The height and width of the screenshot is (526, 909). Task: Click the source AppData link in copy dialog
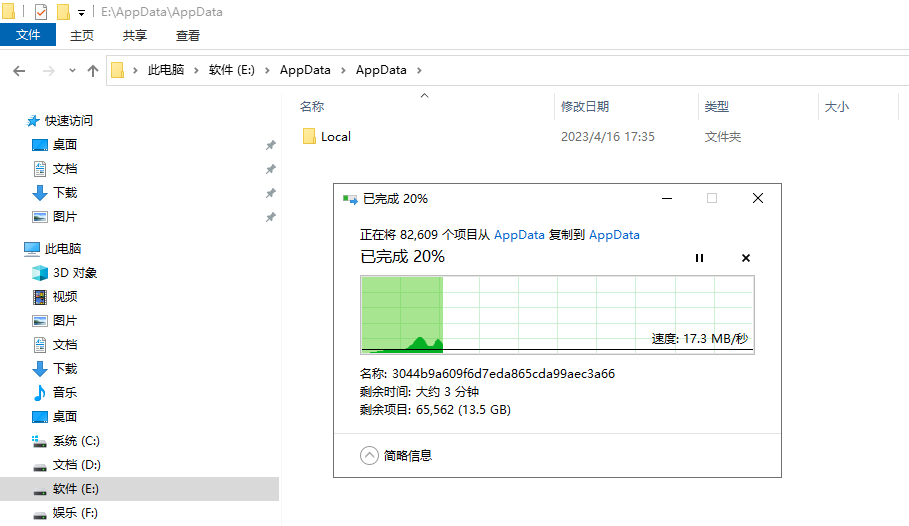click(x=519, y=235)
